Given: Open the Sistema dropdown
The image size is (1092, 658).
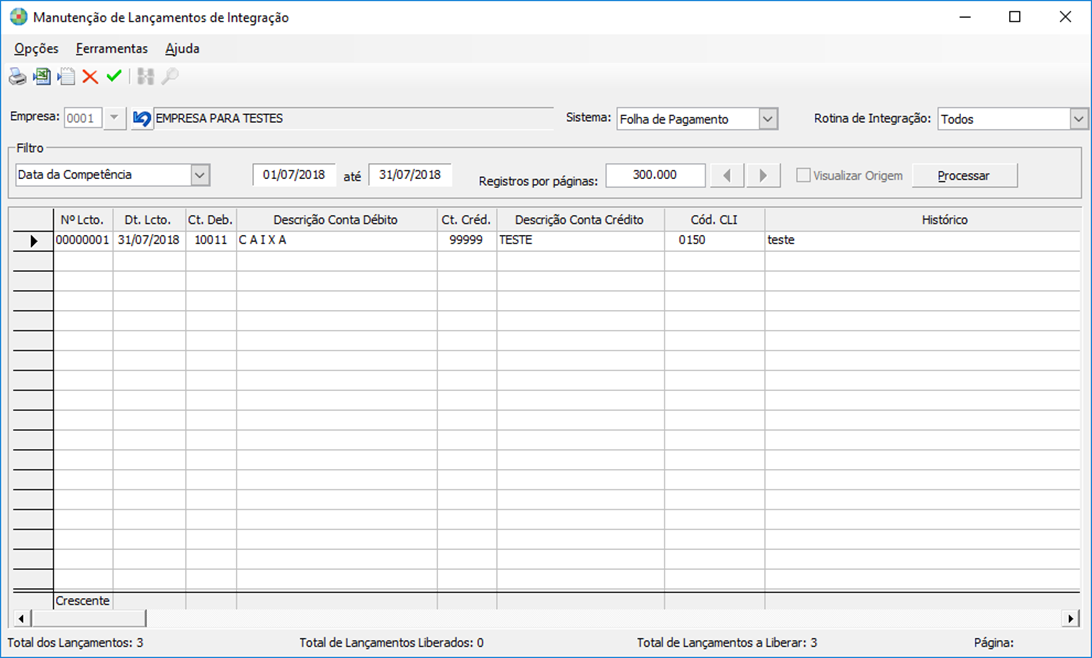Looking at the screenshot, I should pyautogui.click(x=767, y=119).
